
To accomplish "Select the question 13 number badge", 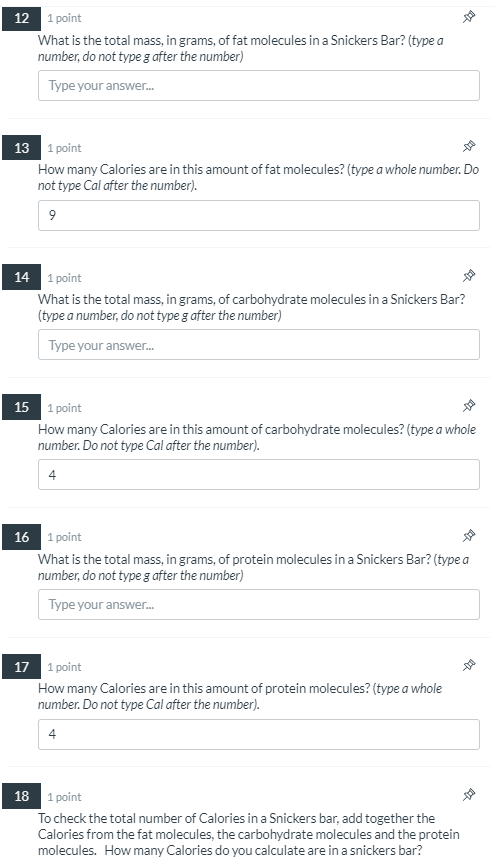I will pyautogui.click(x=21, y=148).
